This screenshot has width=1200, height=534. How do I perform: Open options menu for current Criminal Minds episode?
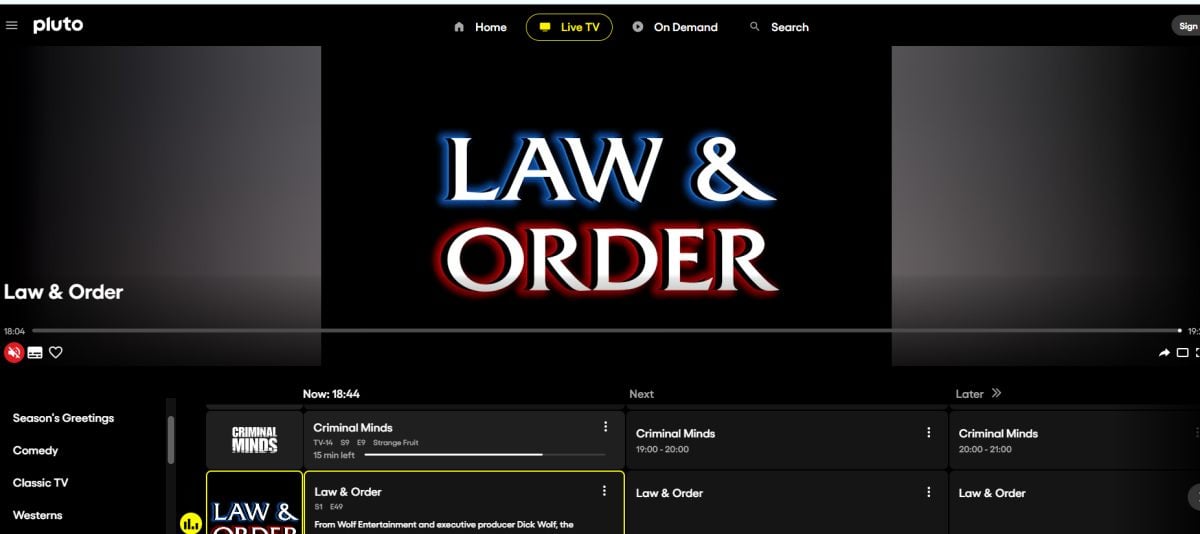pos(605,427)
